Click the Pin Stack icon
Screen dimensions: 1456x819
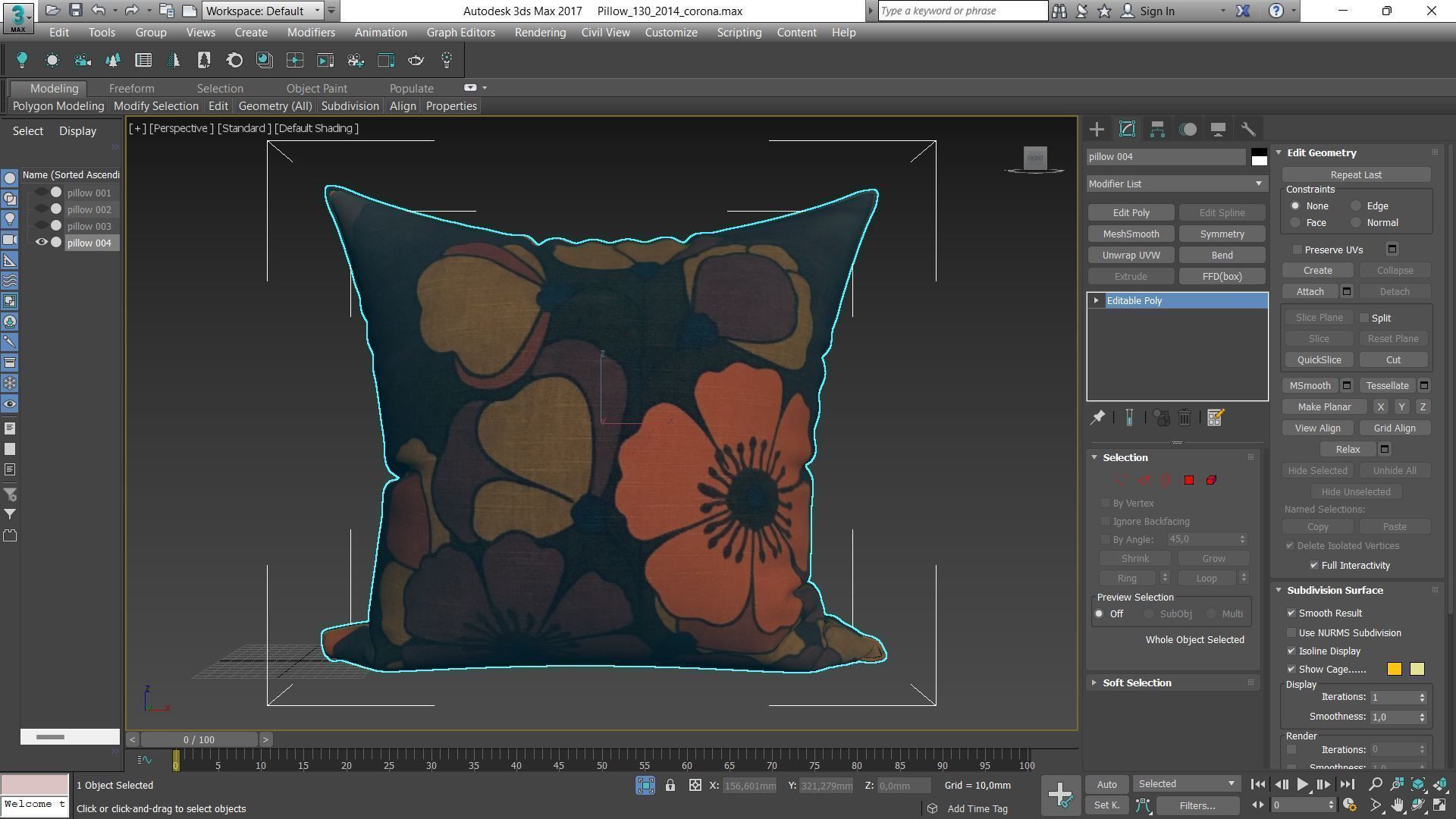(1097, 417)
